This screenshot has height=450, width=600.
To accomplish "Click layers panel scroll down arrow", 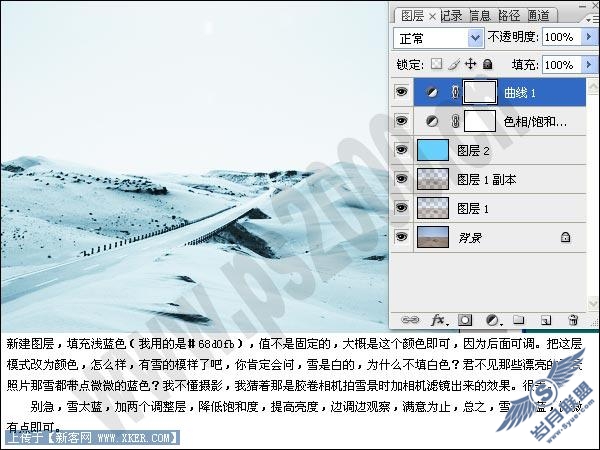I will 593,304.
